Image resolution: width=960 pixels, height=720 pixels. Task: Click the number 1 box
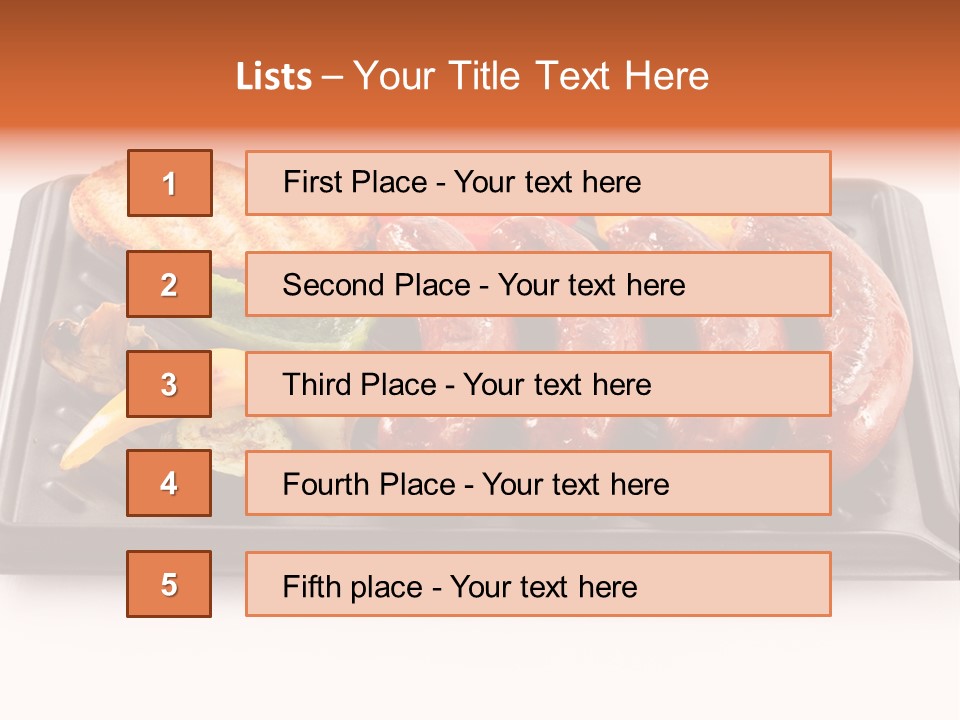pos(170,183)
